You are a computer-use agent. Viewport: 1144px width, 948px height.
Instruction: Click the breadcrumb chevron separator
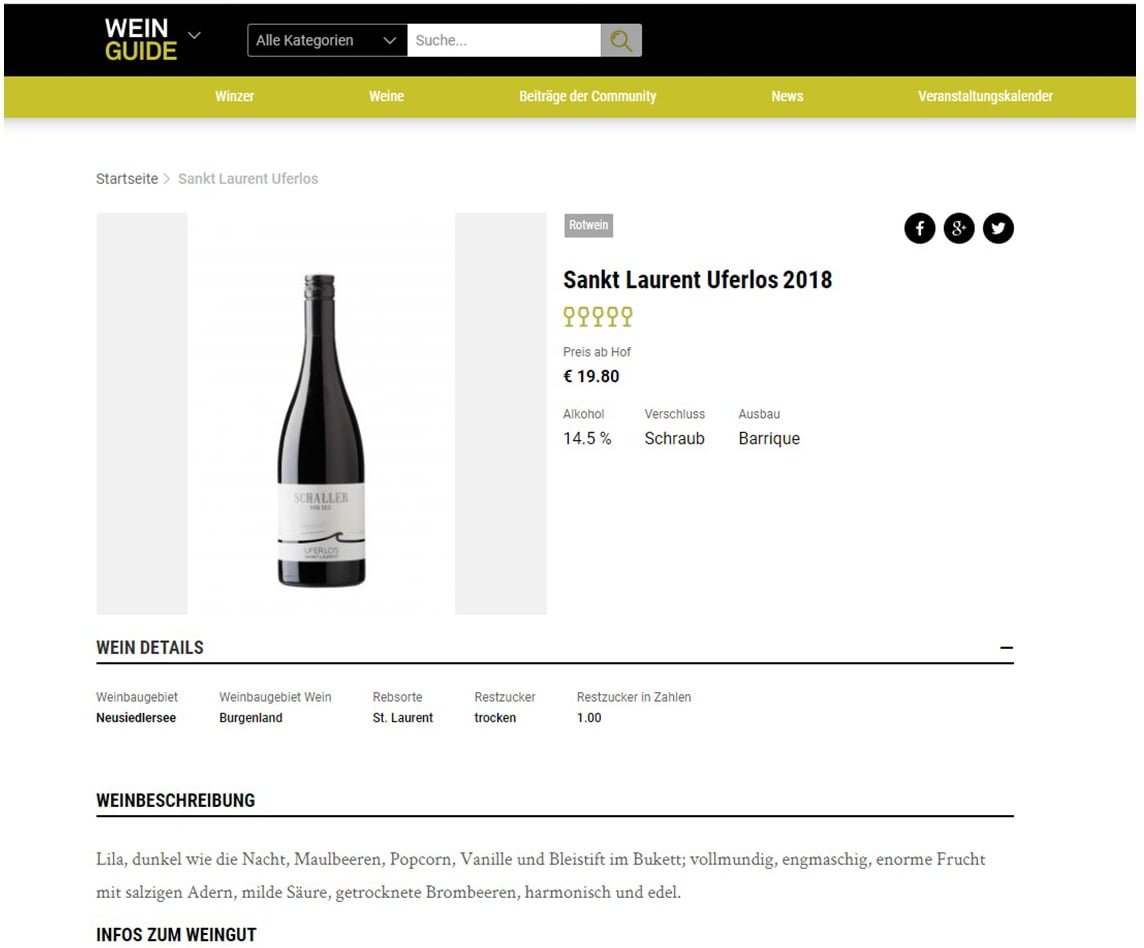(167, 179)
